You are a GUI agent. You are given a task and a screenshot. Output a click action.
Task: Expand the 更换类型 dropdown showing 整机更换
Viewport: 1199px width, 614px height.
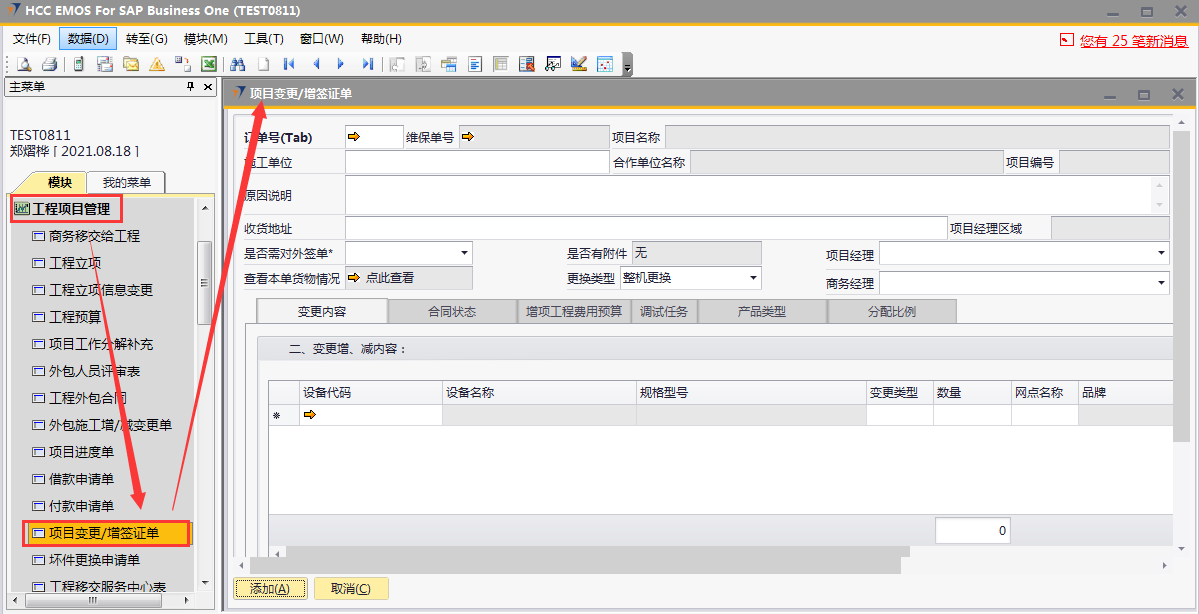[x=753, y=278]
